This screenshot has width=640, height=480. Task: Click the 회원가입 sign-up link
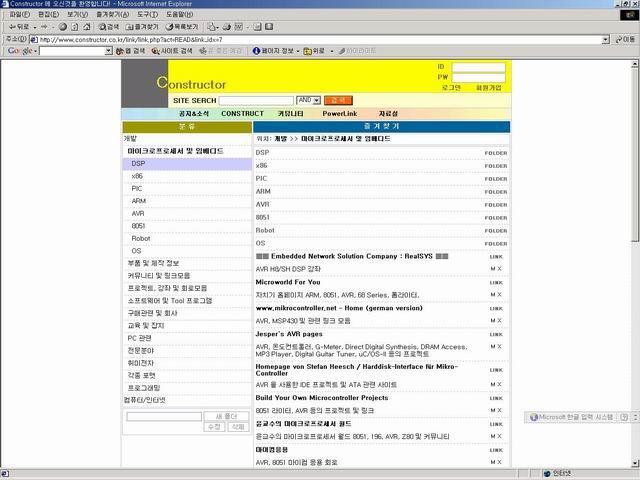point(489,88)
